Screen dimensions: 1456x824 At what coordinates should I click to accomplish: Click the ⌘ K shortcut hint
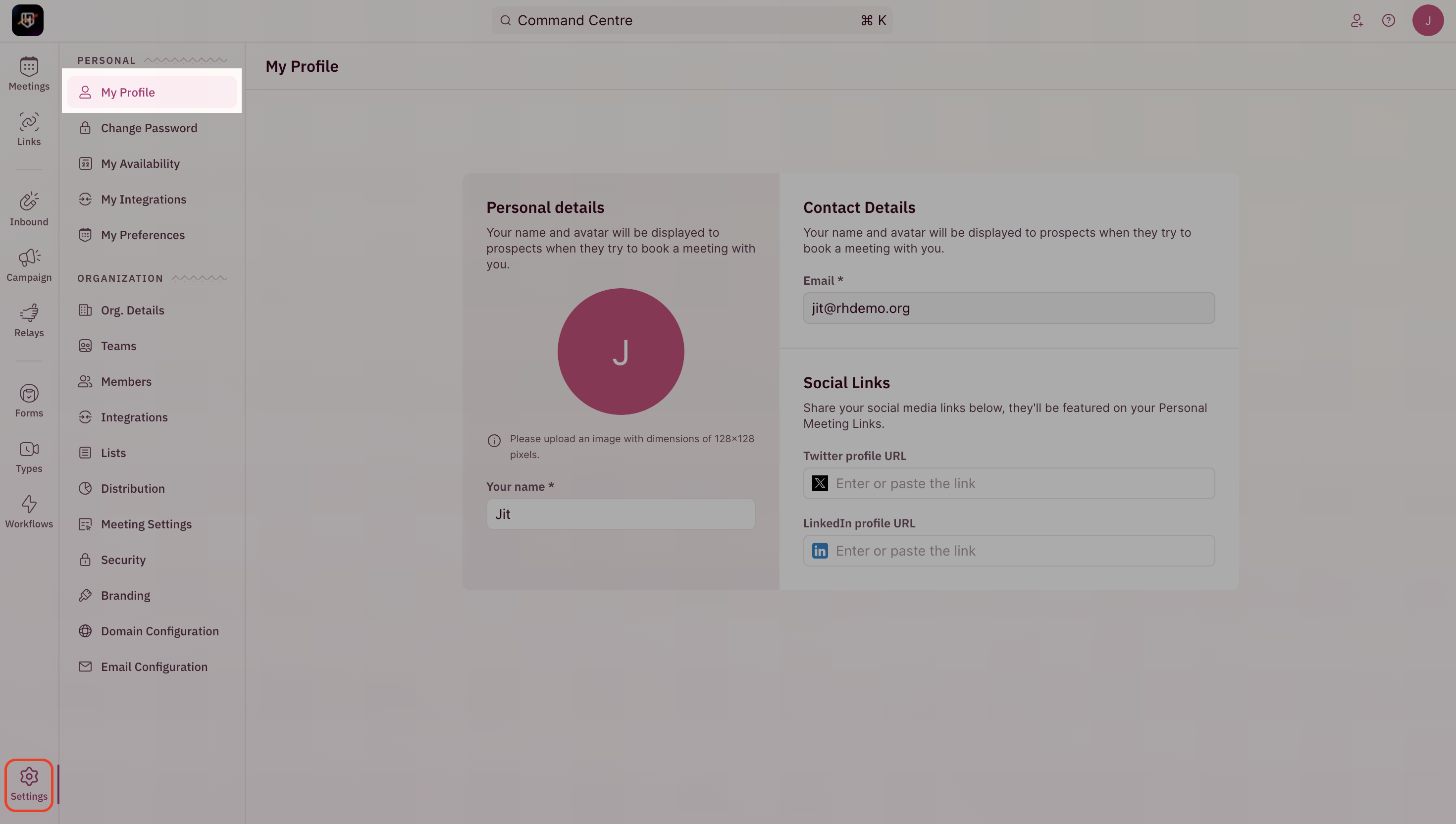point(873,20)
